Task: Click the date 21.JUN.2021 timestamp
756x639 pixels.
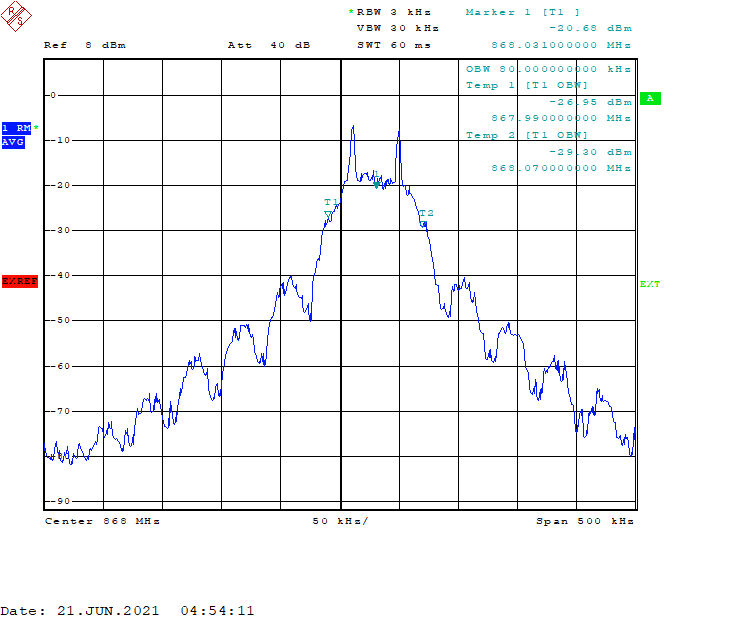Action: click(127, 611)
